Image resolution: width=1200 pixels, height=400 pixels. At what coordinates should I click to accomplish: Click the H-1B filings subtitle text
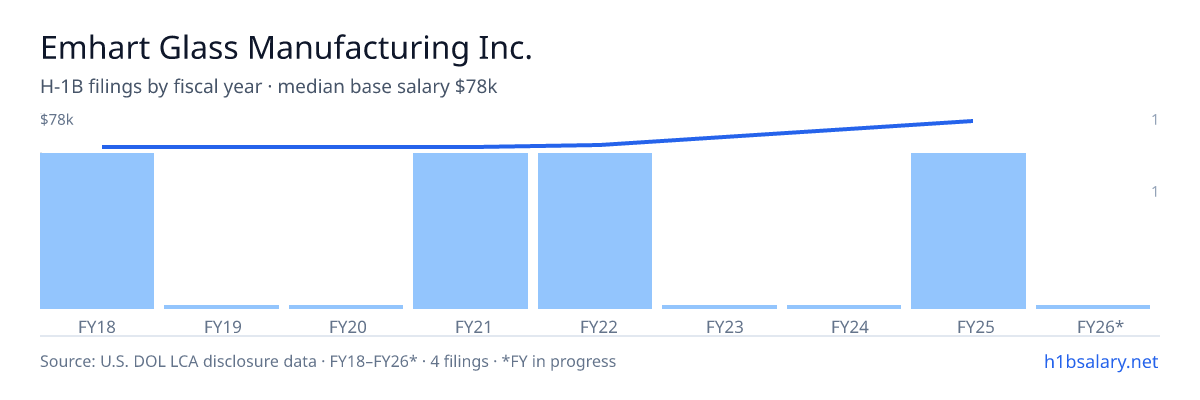[269, 87]
